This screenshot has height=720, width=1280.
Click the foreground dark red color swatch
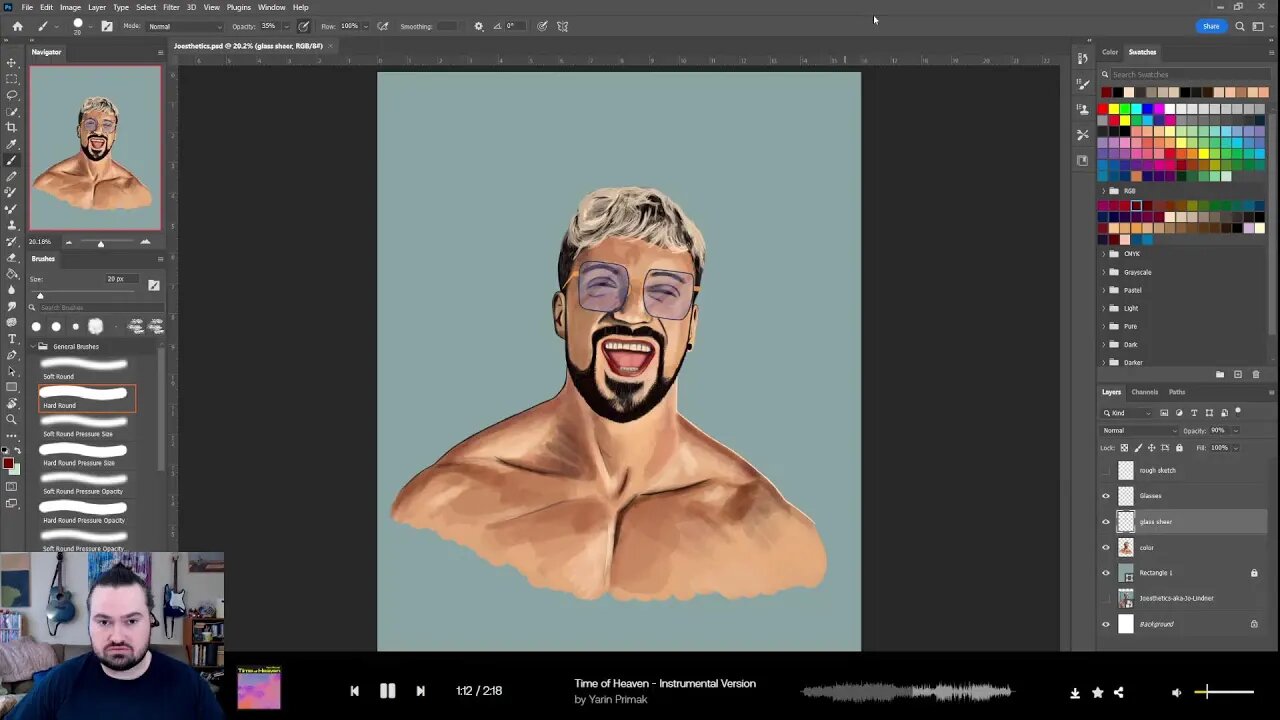(x=8, y=463)
